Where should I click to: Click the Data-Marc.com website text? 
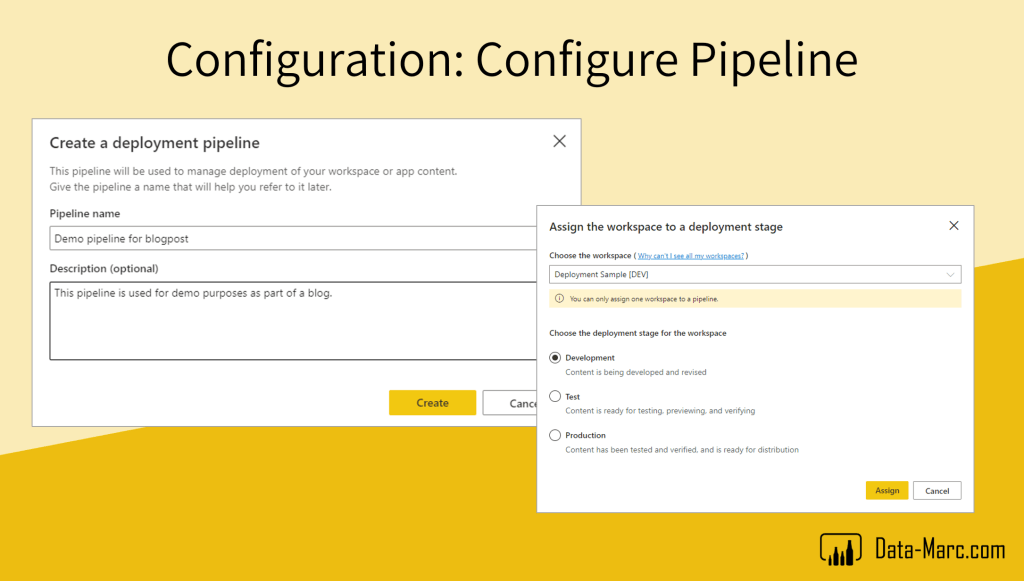pos(939,548)
